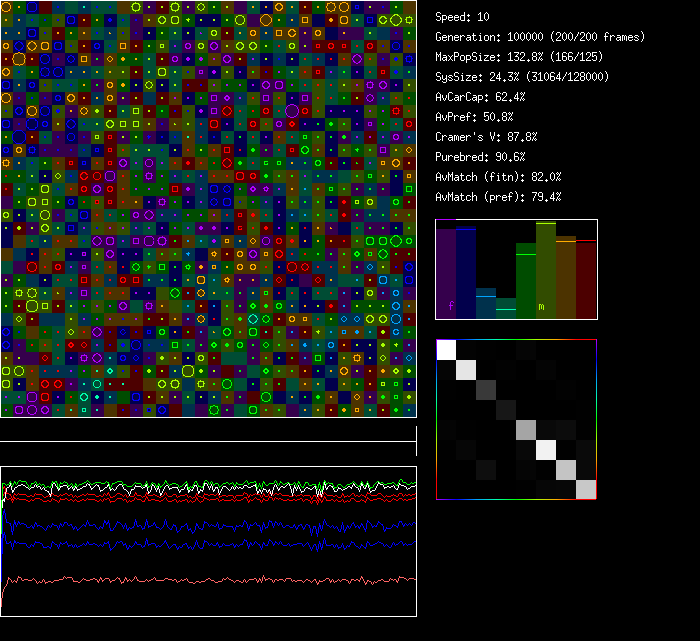Screen dimensions: 700x641
Task: Click the lowest red line in time graph
Action: point(200,579)
